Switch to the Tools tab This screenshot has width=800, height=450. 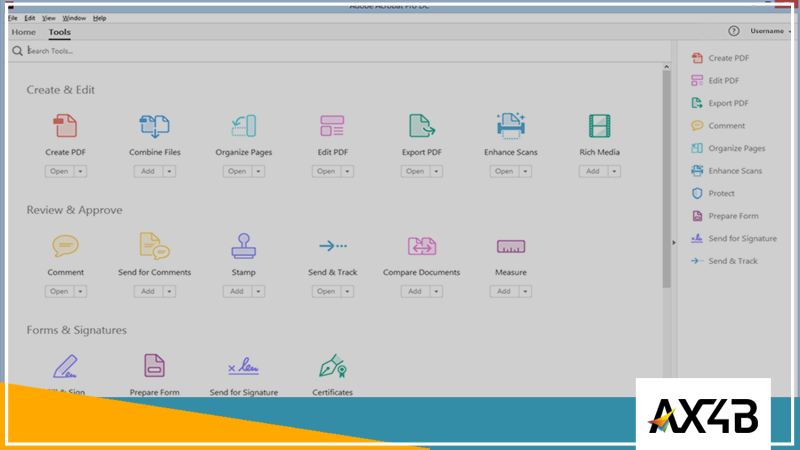(60, 32)
